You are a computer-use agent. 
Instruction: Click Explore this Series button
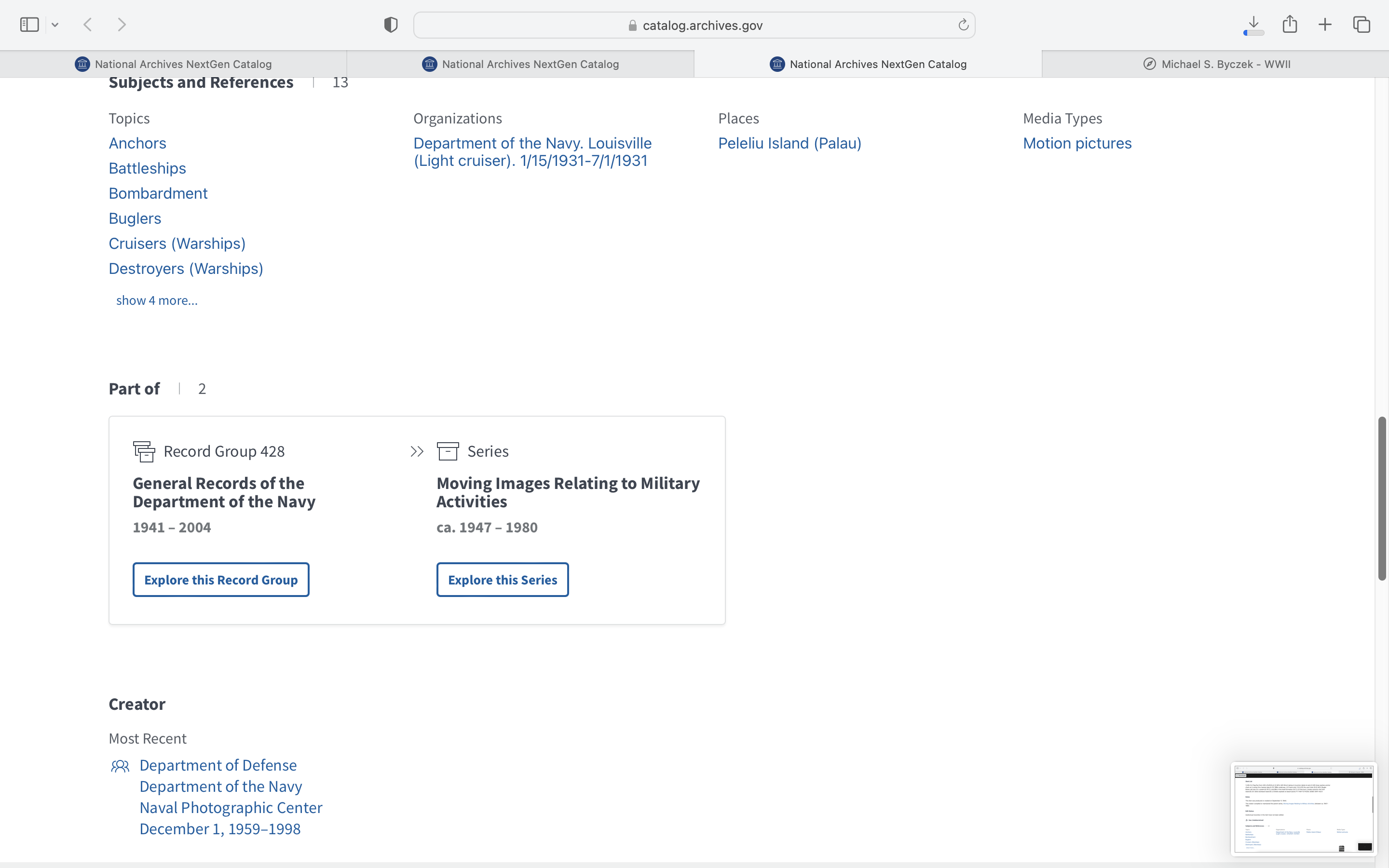point(502,580)
